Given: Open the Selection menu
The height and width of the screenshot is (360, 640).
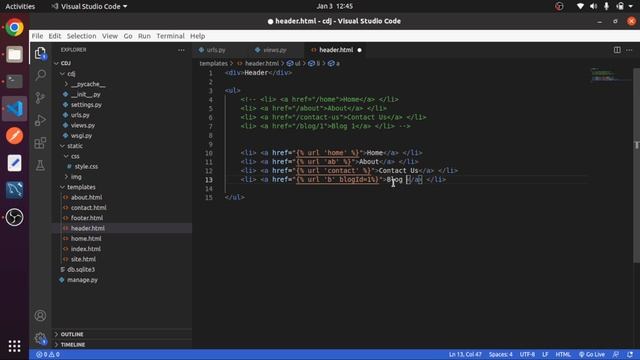Looking at the screenshot, I should (x=81, y=36).
